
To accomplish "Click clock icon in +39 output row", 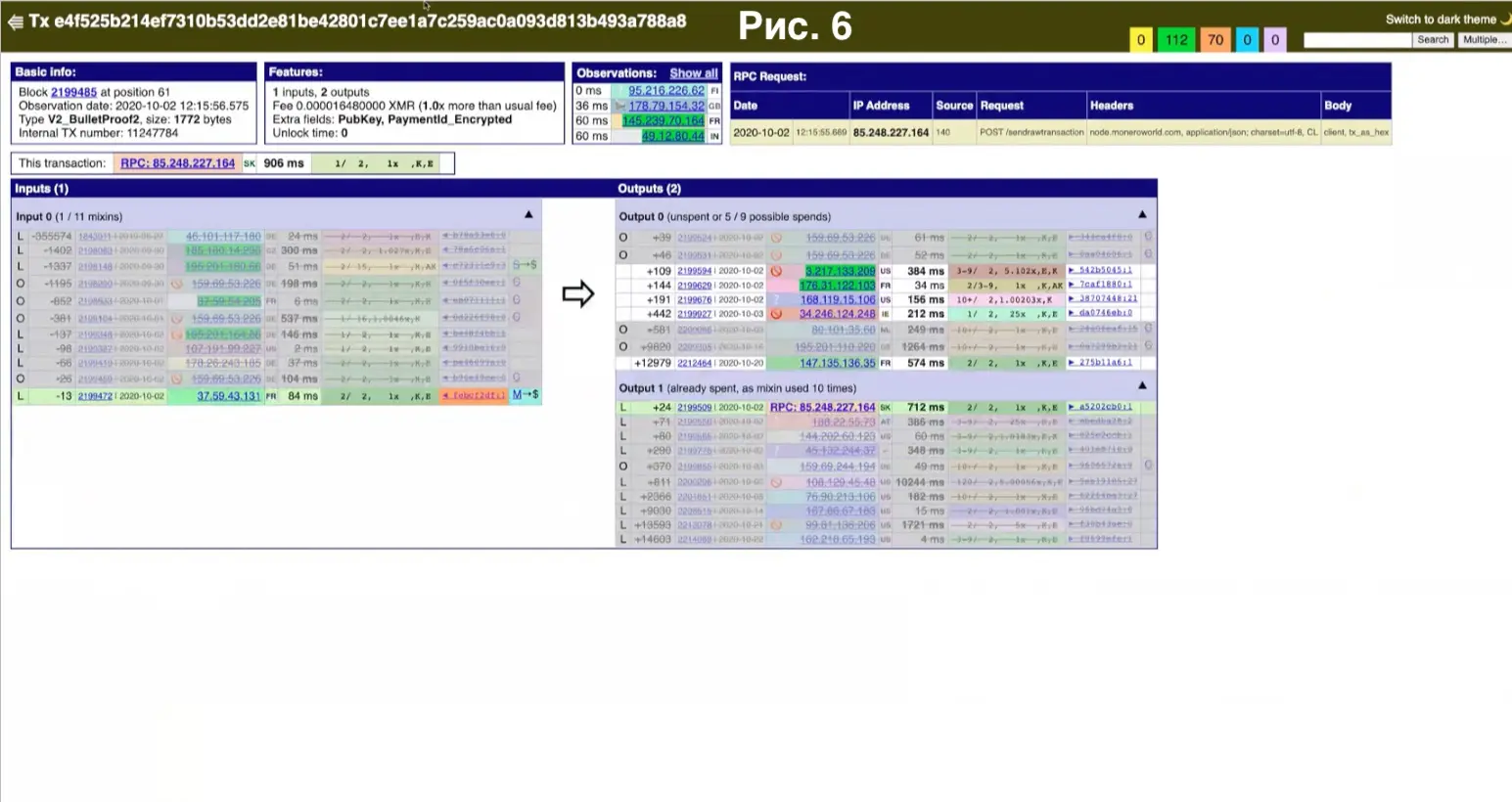I will click(776, 238).
